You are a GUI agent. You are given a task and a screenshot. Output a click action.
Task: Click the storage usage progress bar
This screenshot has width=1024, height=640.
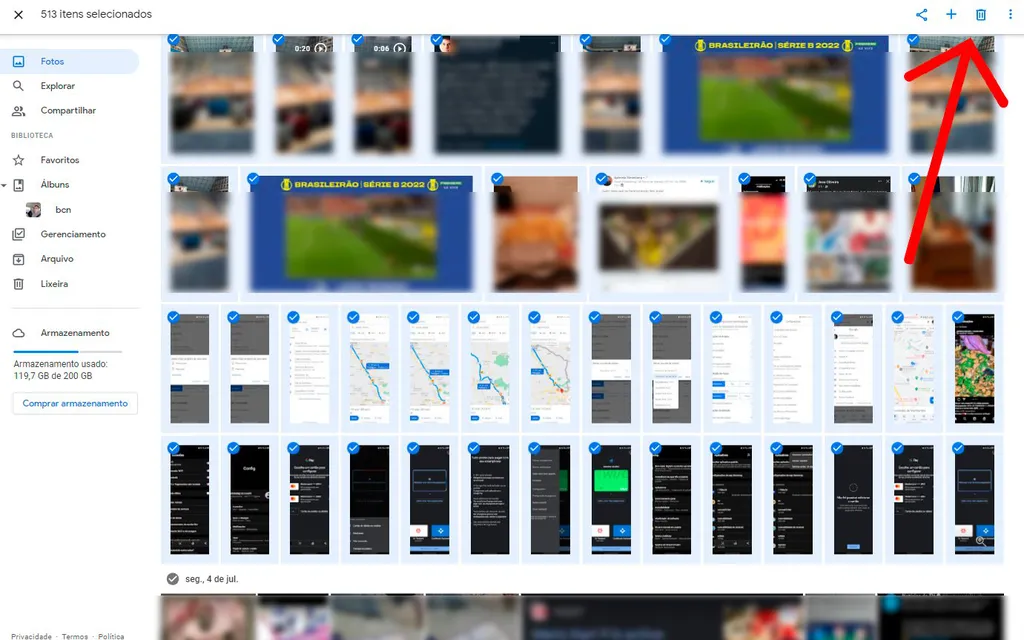point(66,352)
